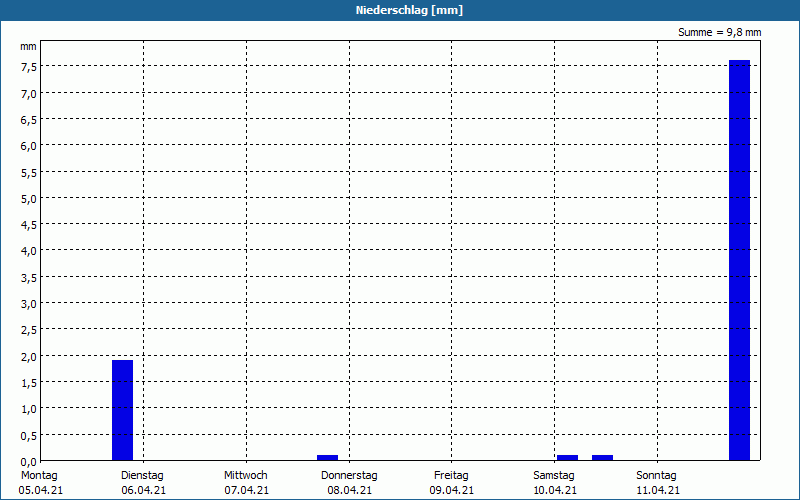This screenshot has height=500, width=800.
Task: Click the Montag axis label
Action: point(39,476)
